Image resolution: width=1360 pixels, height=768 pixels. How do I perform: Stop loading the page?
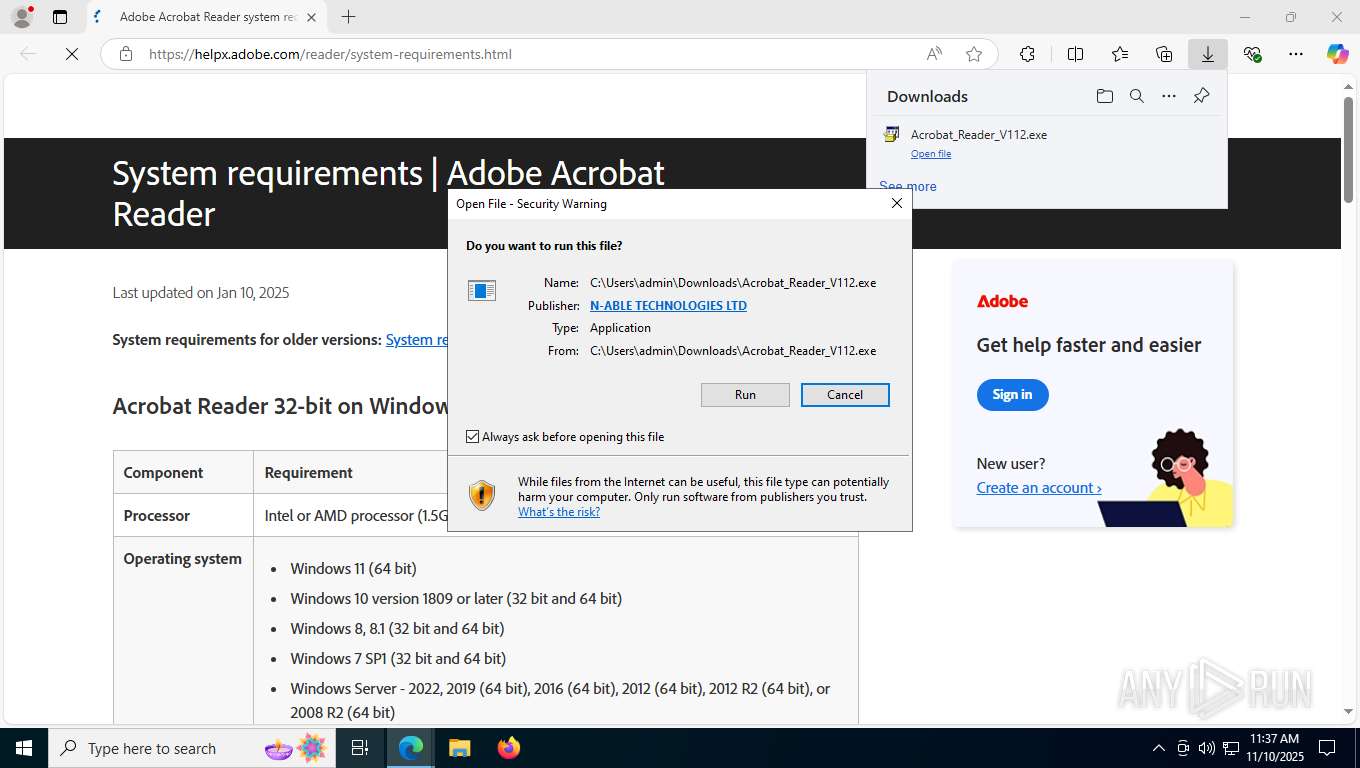point(72,54)
